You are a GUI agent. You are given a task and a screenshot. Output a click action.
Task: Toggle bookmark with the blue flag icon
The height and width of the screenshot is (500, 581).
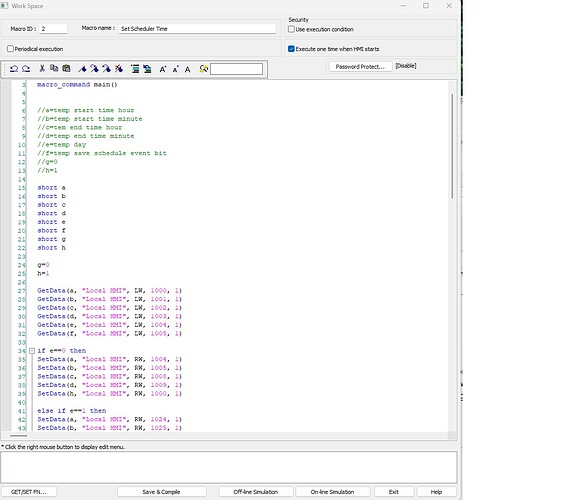tap(82, 69)
